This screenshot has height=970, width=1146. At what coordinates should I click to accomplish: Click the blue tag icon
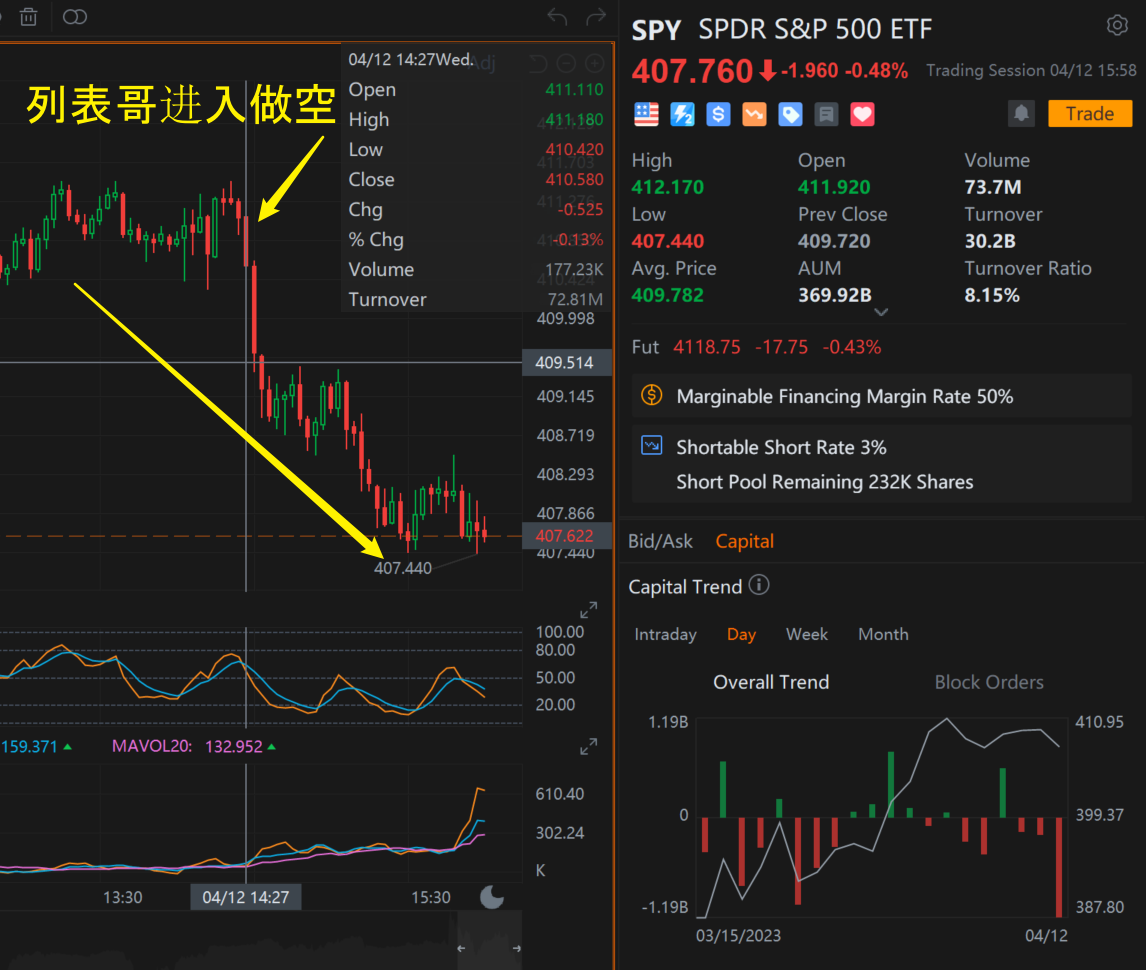coord(790,115)
